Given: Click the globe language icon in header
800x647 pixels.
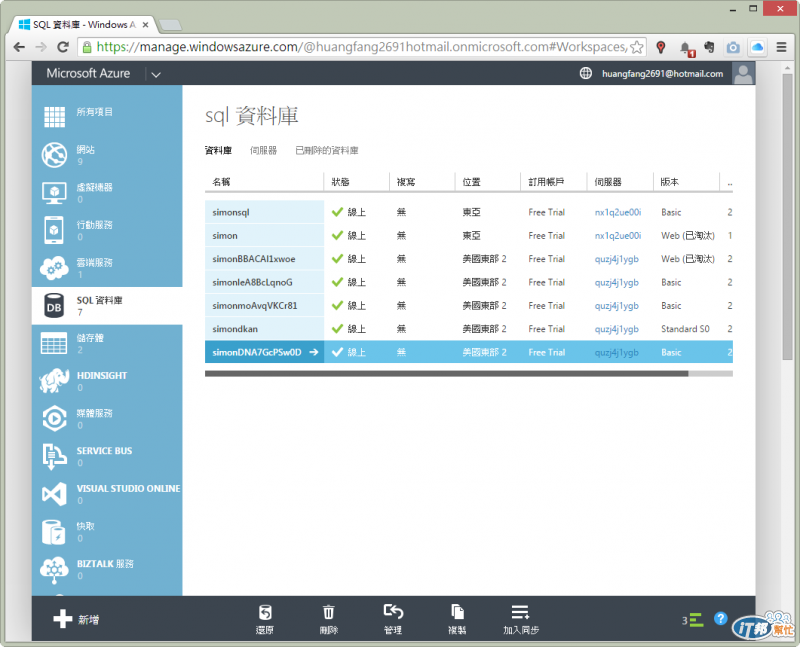Looking at the screenshot, I should 586,73.
